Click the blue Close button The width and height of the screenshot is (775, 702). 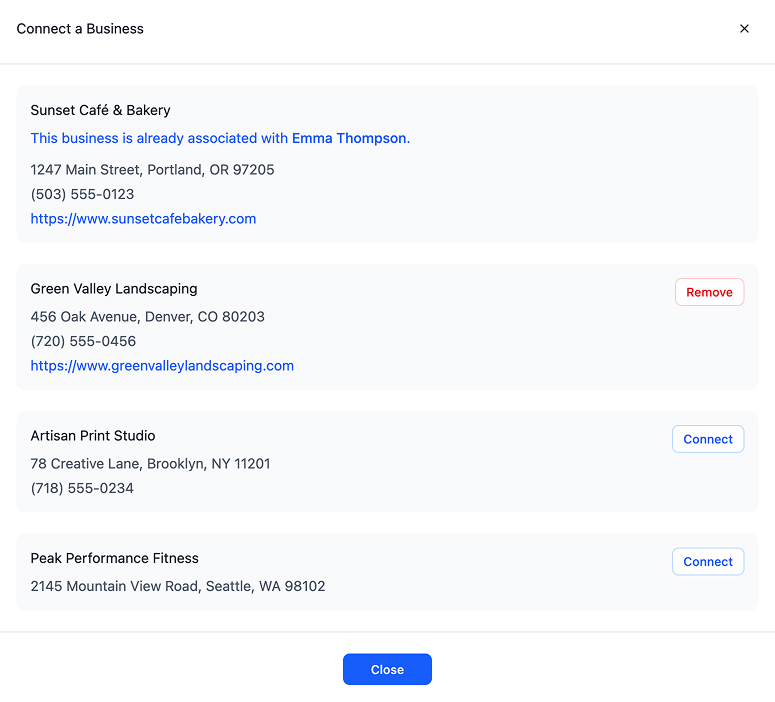(x=387, y=669)
